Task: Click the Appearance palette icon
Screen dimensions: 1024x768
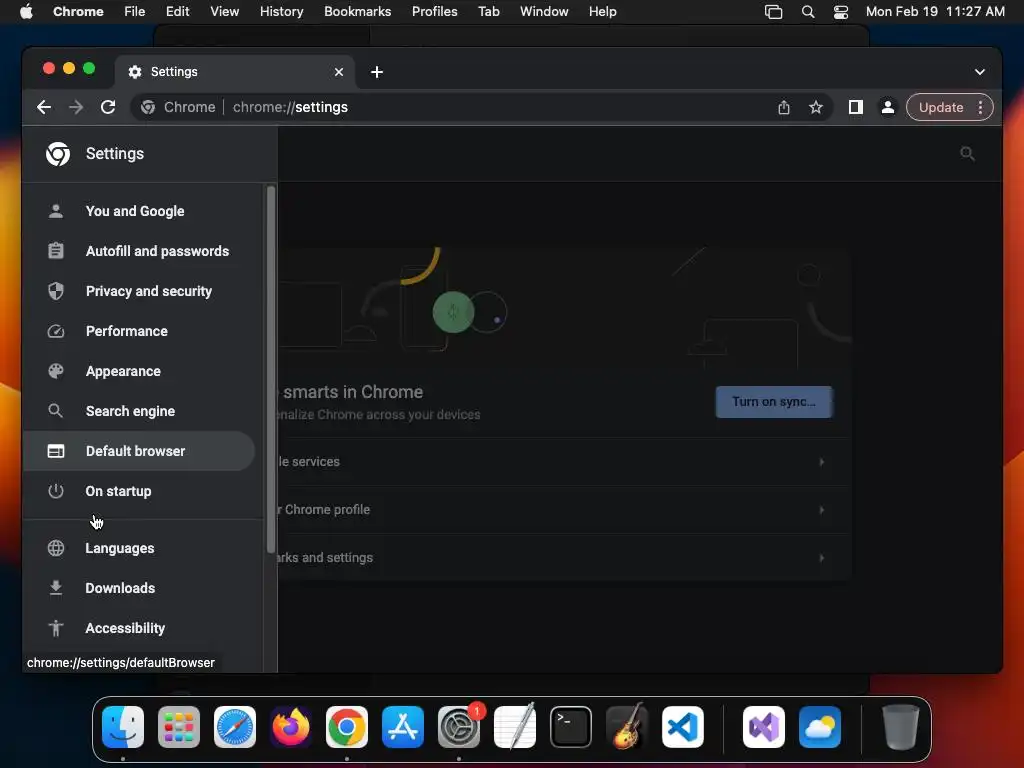Action: 56,371
